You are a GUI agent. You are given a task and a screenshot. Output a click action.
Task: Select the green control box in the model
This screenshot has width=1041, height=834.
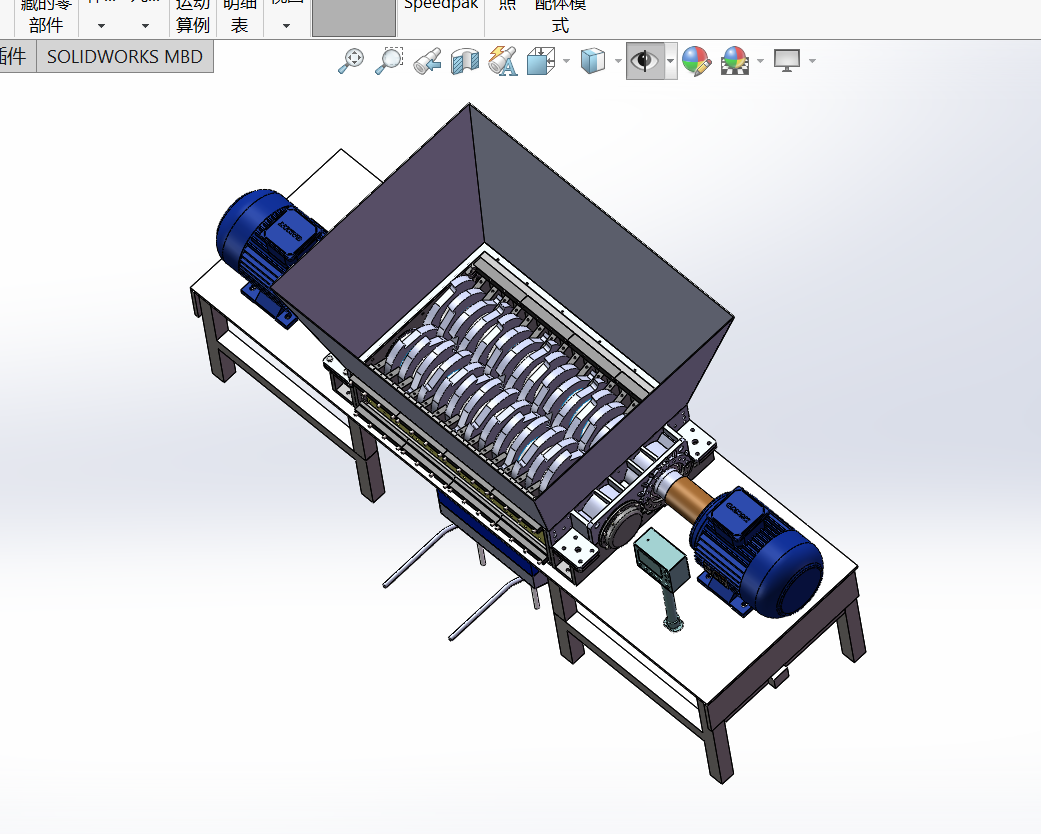pos(661,559)
